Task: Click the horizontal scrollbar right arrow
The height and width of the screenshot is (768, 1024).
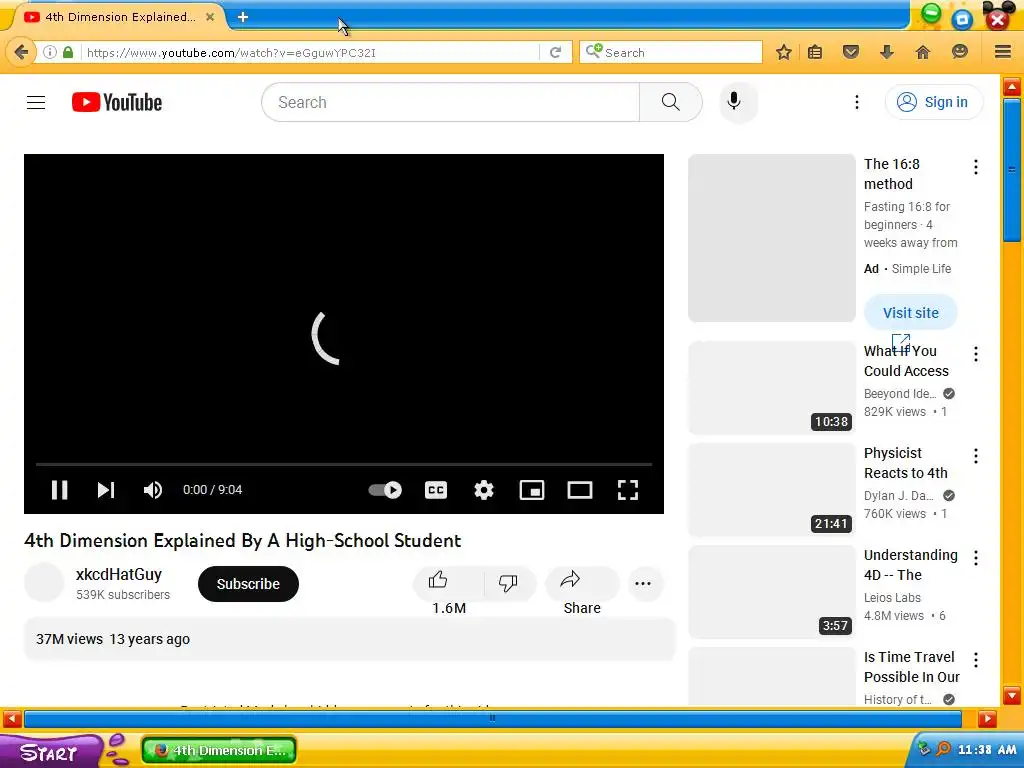Action: pos(987,720)
